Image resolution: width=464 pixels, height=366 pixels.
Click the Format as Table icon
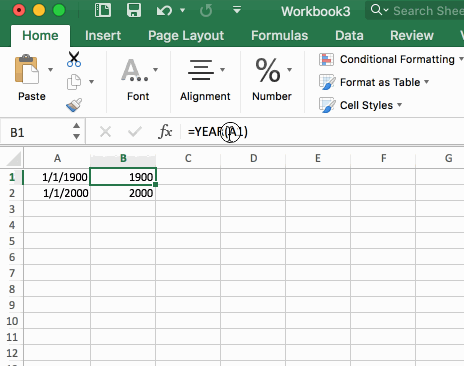(x=327, y=82)
